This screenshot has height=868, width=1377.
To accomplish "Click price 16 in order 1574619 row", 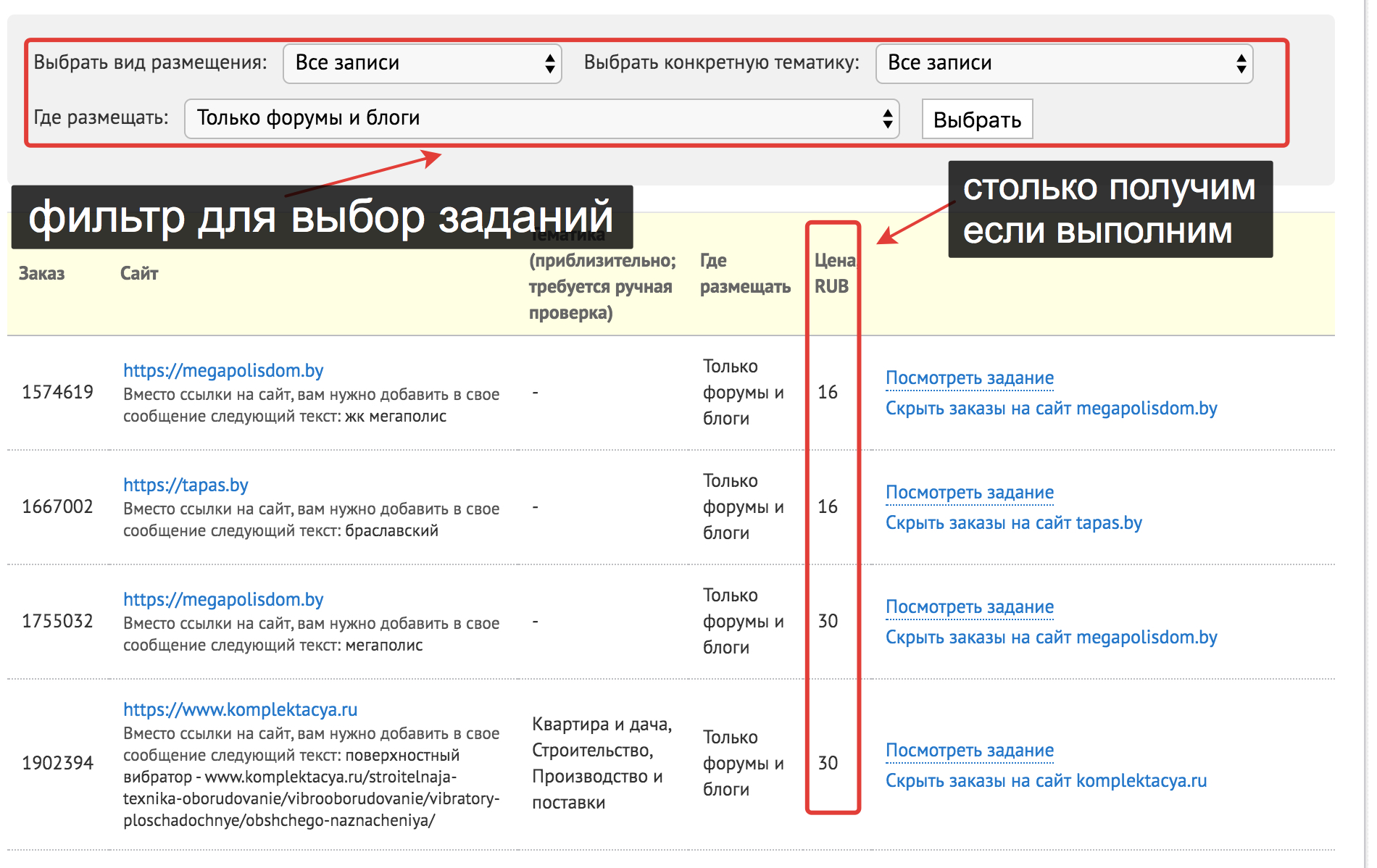I will pos(828,392).
